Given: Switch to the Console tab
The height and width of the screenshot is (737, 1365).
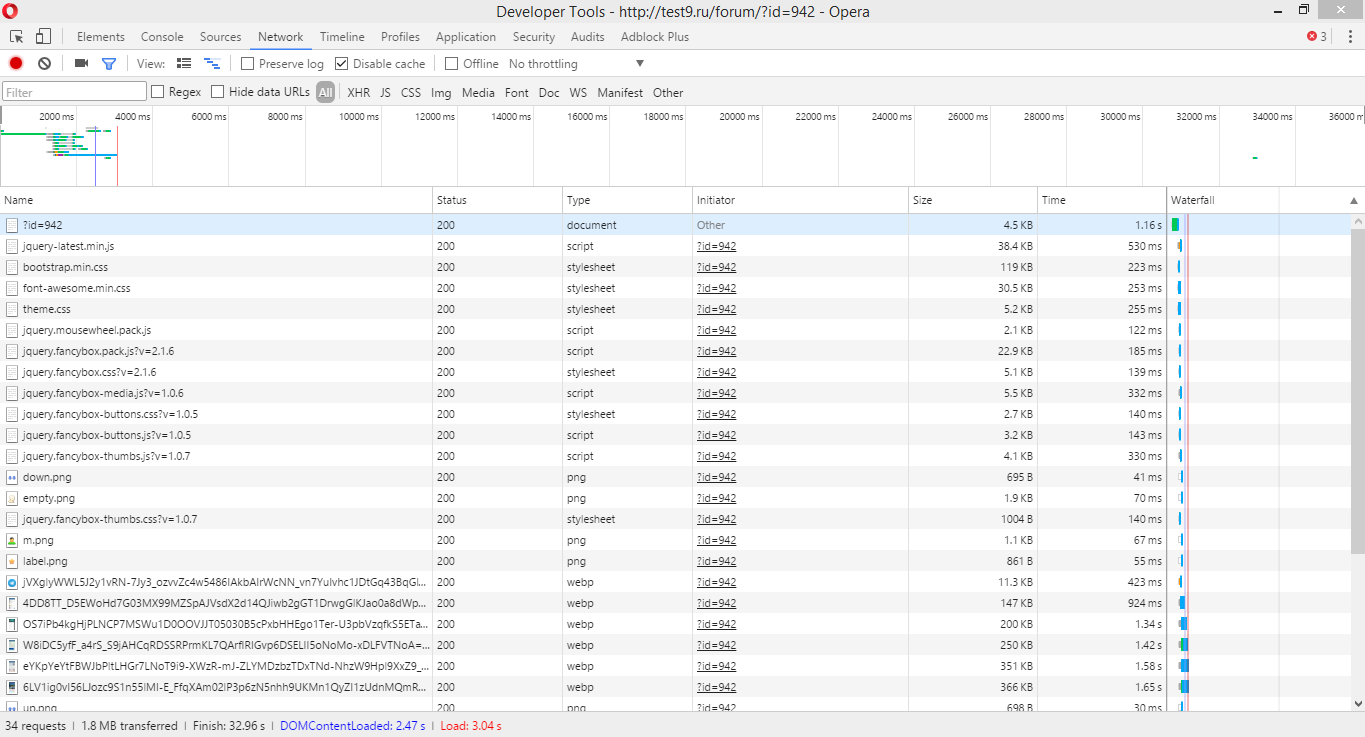Looking at the screenshot, I should coord(162,37).
